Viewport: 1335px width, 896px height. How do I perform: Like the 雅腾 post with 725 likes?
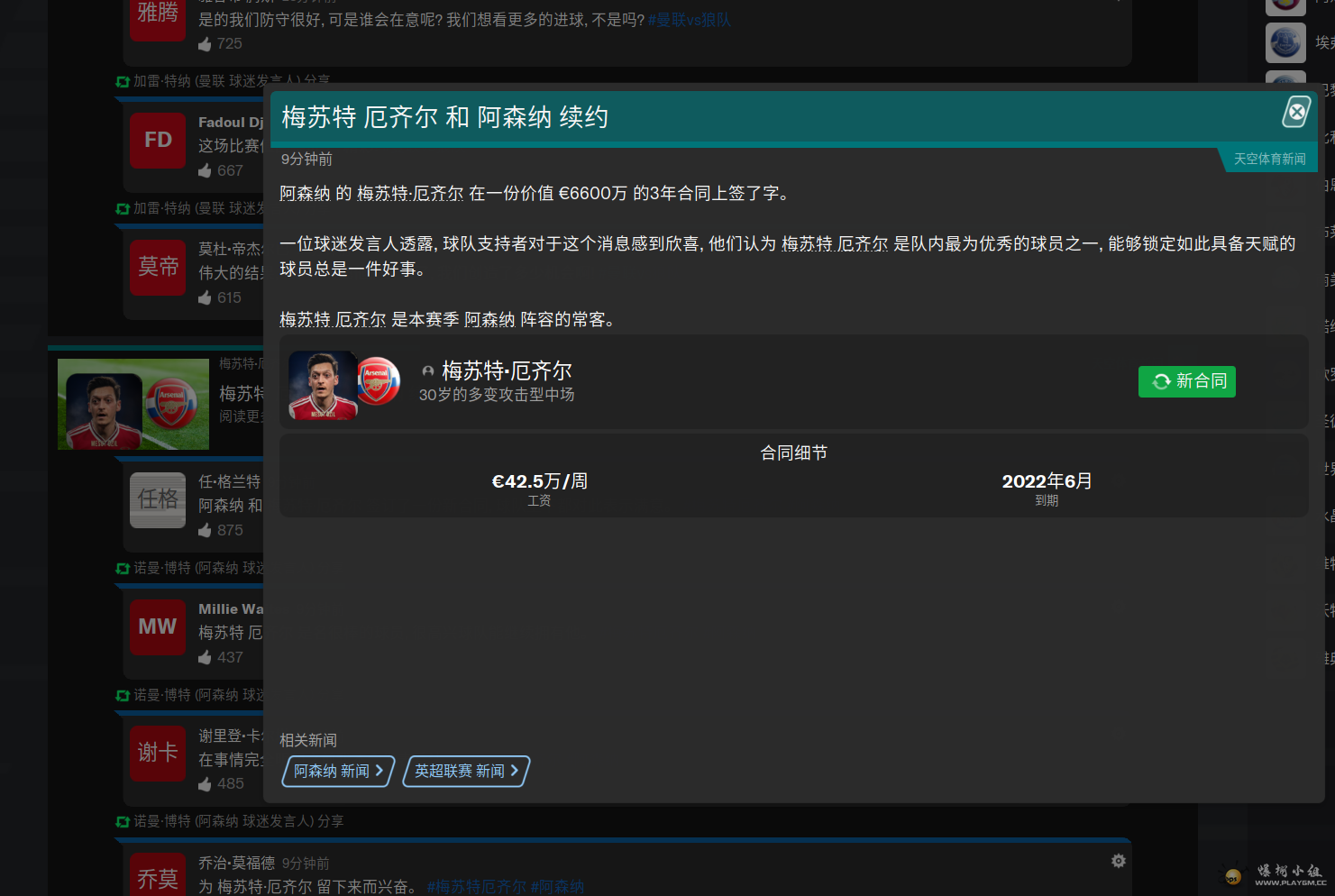(x=205, y=43)
